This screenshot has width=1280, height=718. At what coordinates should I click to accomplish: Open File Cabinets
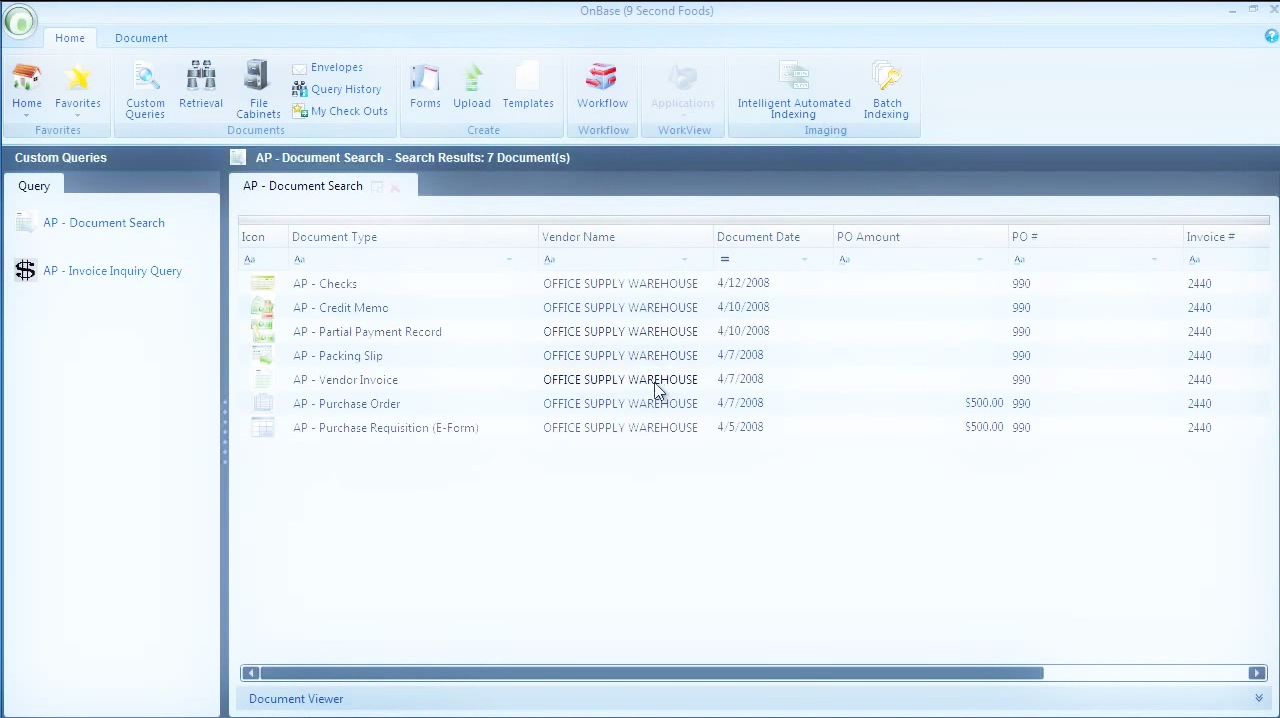(258, 90)
